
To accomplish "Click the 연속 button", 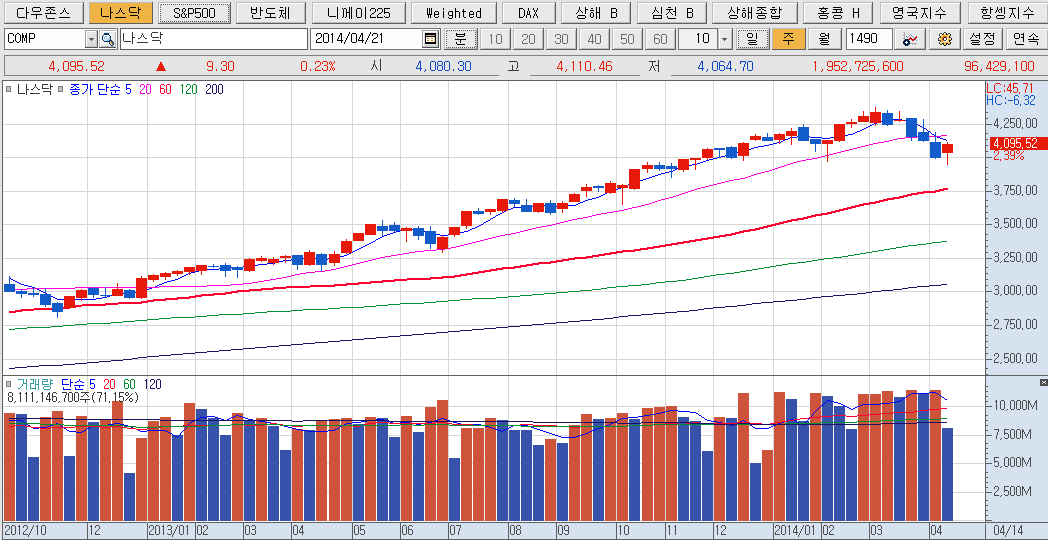I will point(1025,39).
